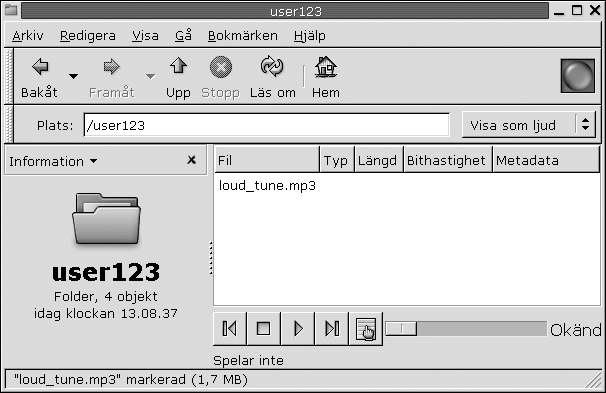Click the status bar markerad message
Viewport: 606px width, 393px height.
[131, 380]
